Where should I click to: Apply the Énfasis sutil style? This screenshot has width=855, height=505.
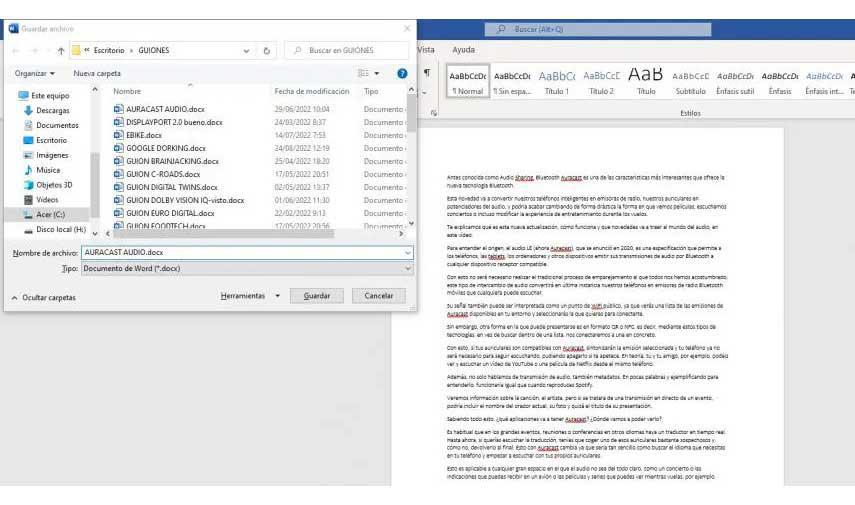[735, 82]
